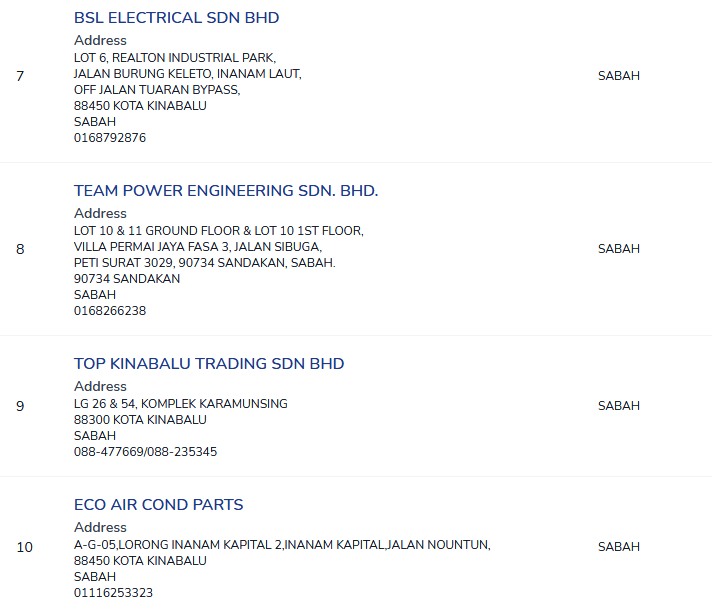Click address line LOT 6, REALTON INDUSTRIAL PARK

pos(175,58)
